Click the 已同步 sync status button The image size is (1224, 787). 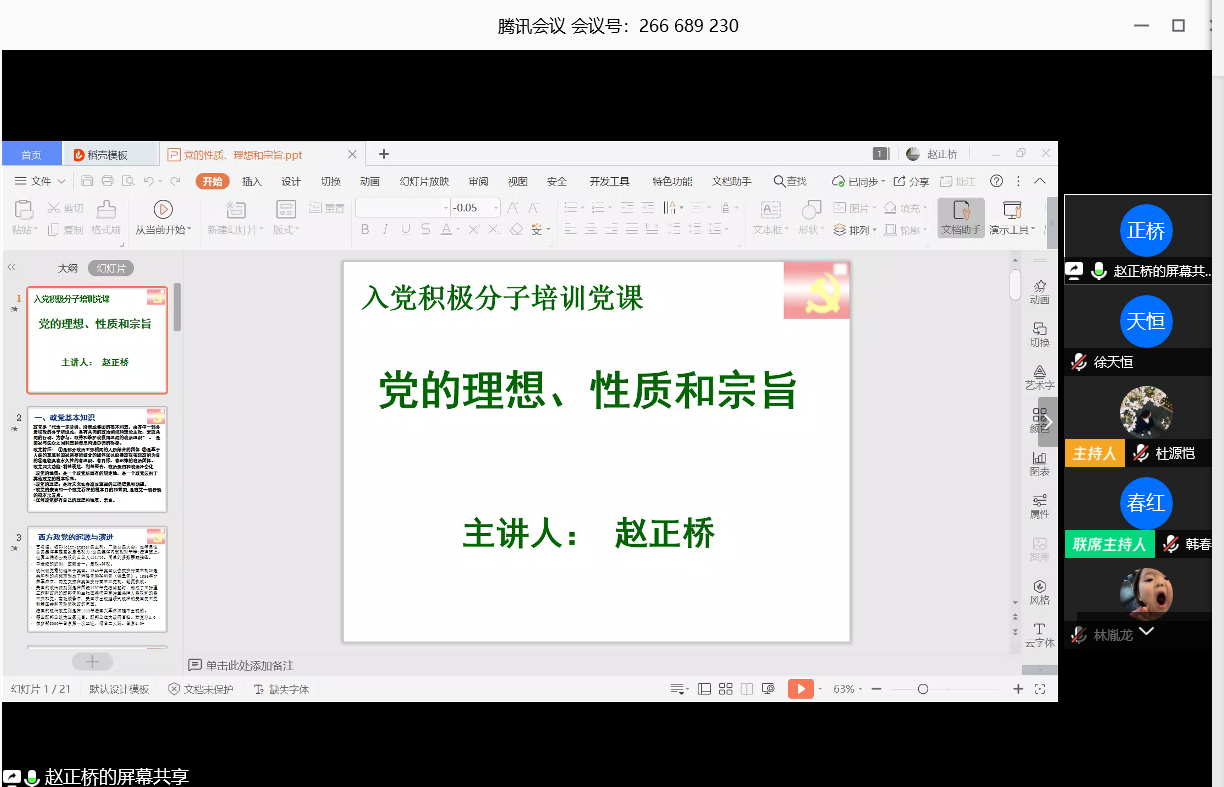click(x=858, y=181)
